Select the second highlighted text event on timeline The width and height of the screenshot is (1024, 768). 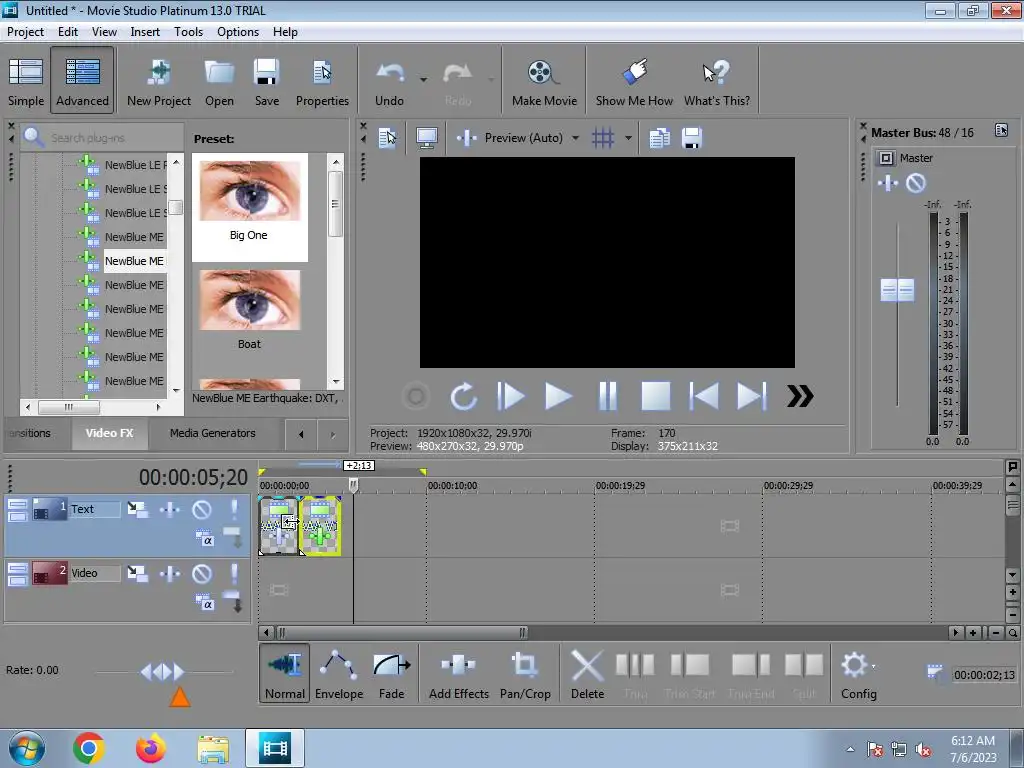click(x=320, y=526)
